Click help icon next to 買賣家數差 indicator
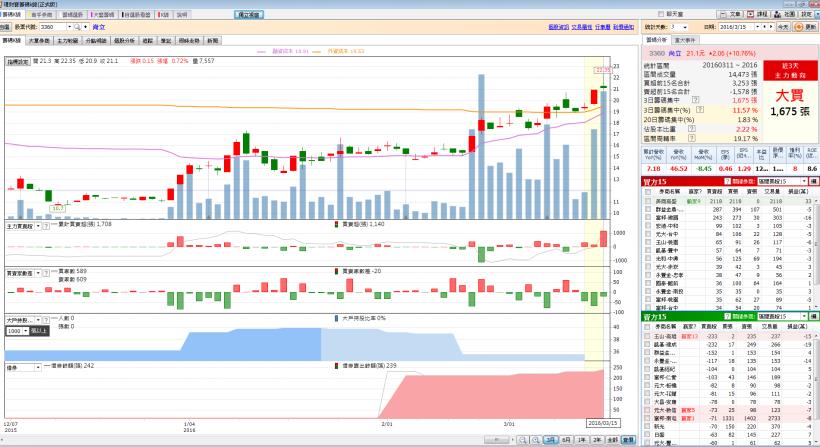 [x=45, y=273]
